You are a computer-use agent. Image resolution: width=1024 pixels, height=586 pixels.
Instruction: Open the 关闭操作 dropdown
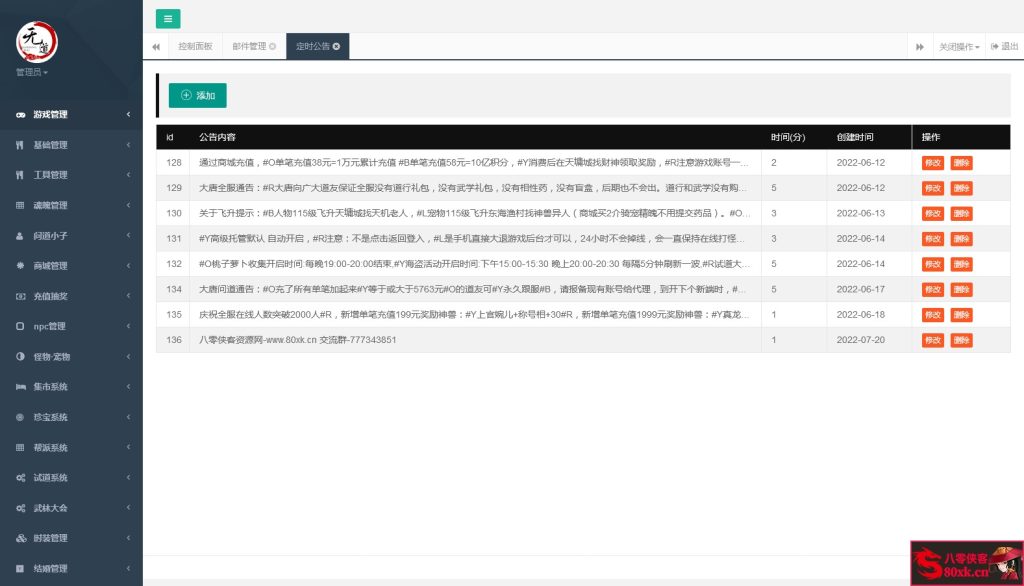coord(959,46)
